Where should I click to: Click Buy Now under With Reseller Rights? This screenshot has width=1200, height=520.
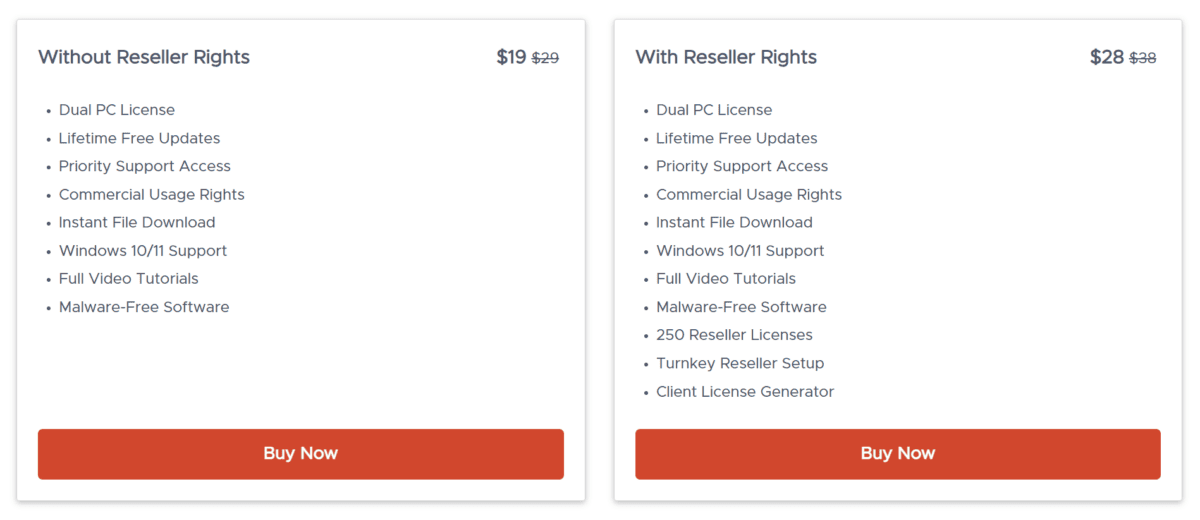coord(897,454)
